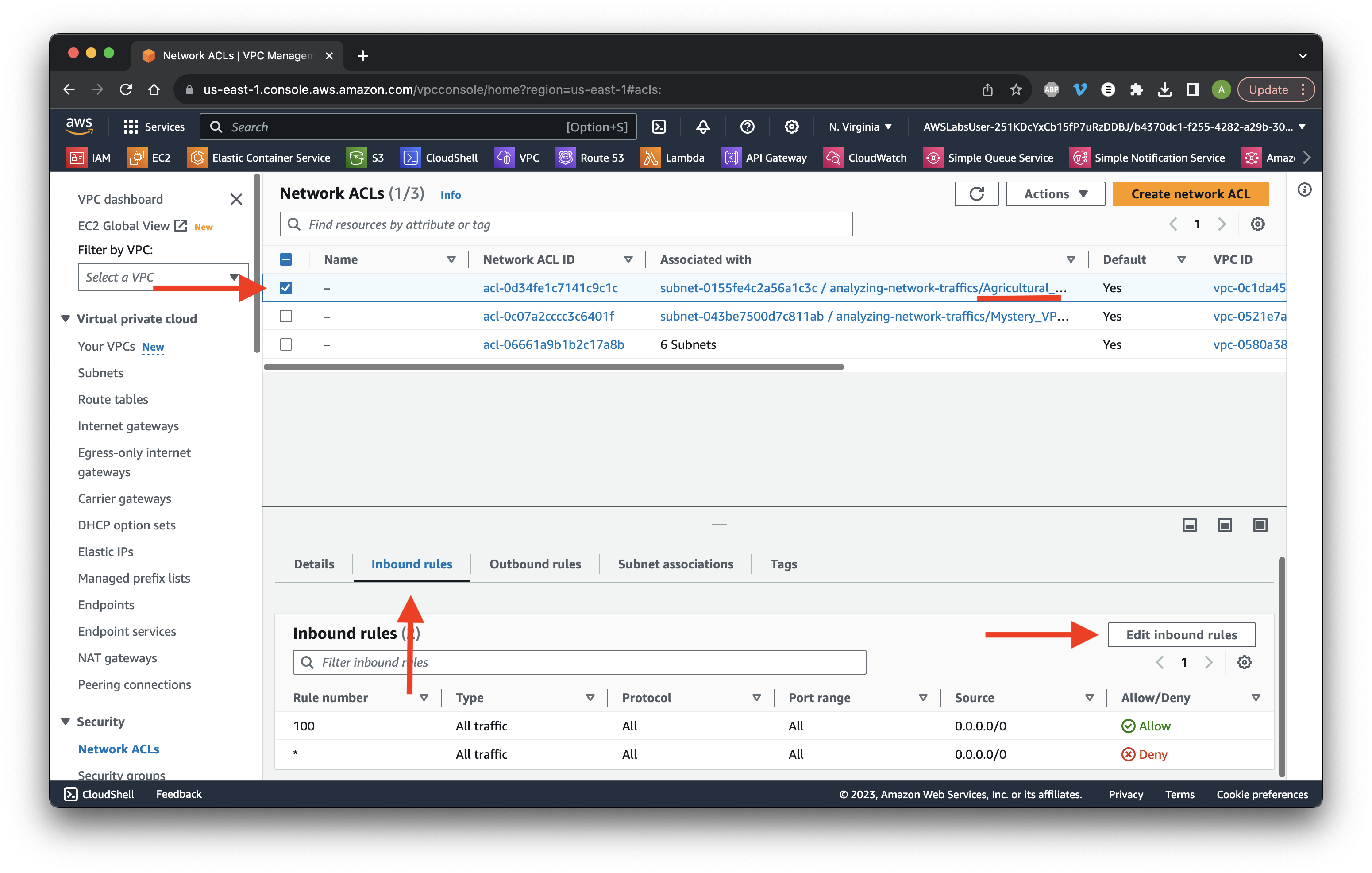Open the Select a VPC filter dropdown
The height and width of the screenshot is (873, 1372).
click(163, 277)
